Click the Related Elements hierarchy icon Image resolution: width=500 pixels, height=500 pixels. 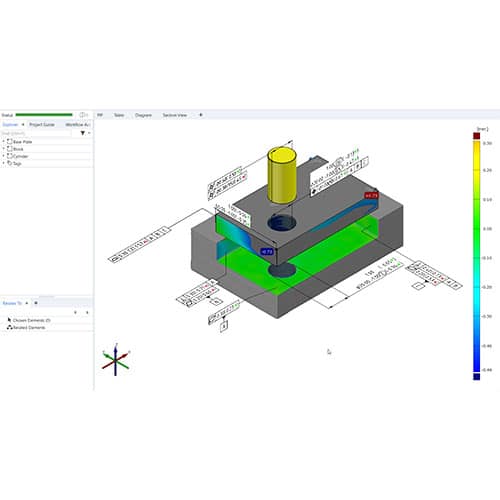(10, 327)
